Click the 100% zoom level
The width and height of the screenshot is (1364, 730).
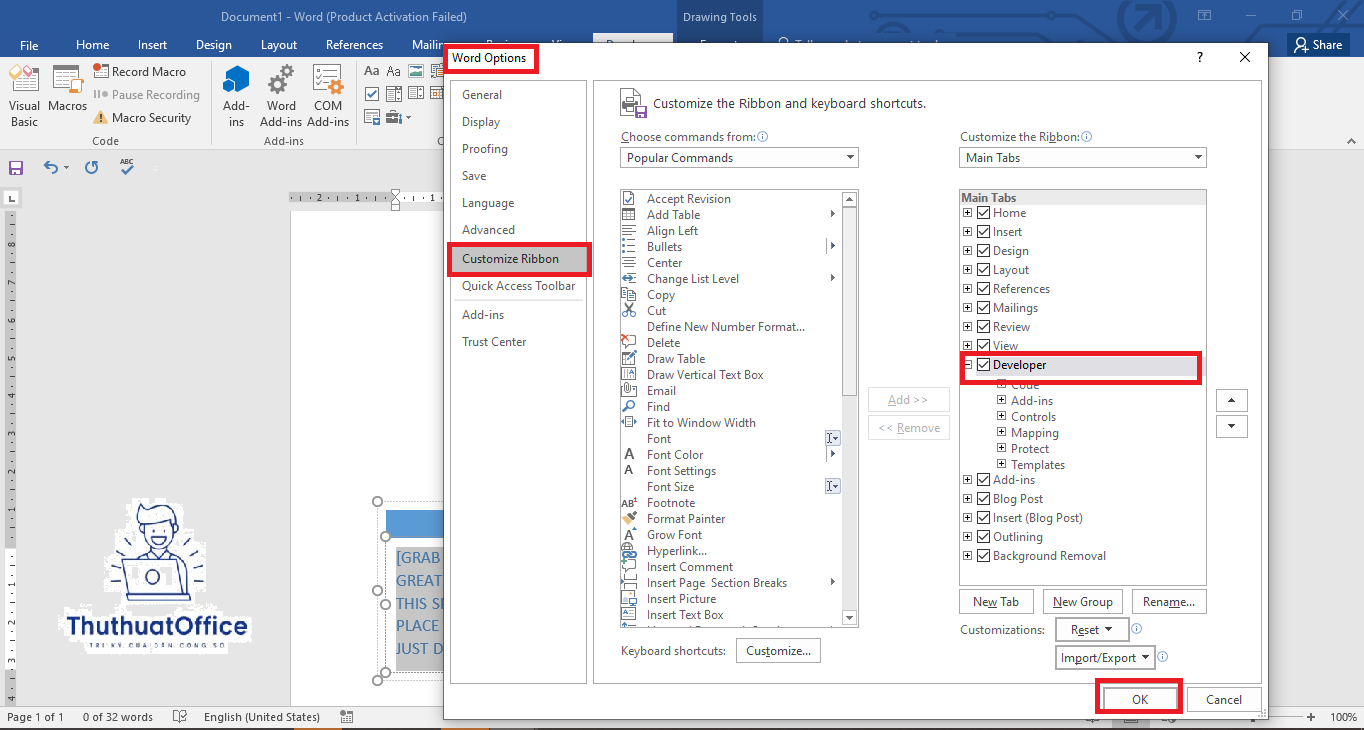pyautogui.click(x=1343, y=717)
